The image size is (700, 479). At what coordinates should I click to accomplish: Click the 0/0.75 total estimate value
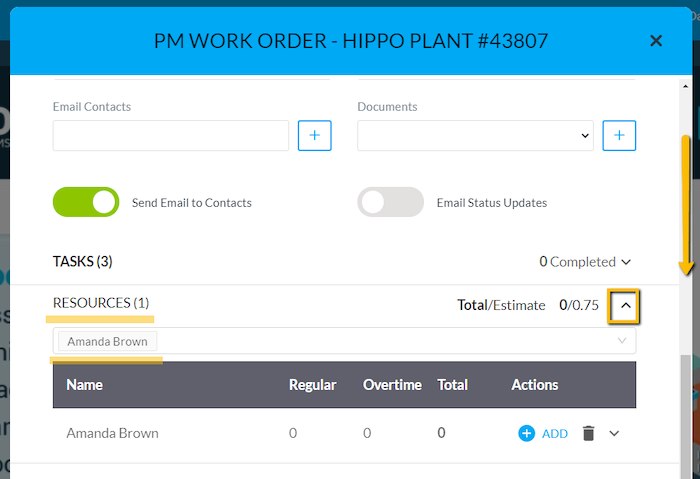pos(579,305)
